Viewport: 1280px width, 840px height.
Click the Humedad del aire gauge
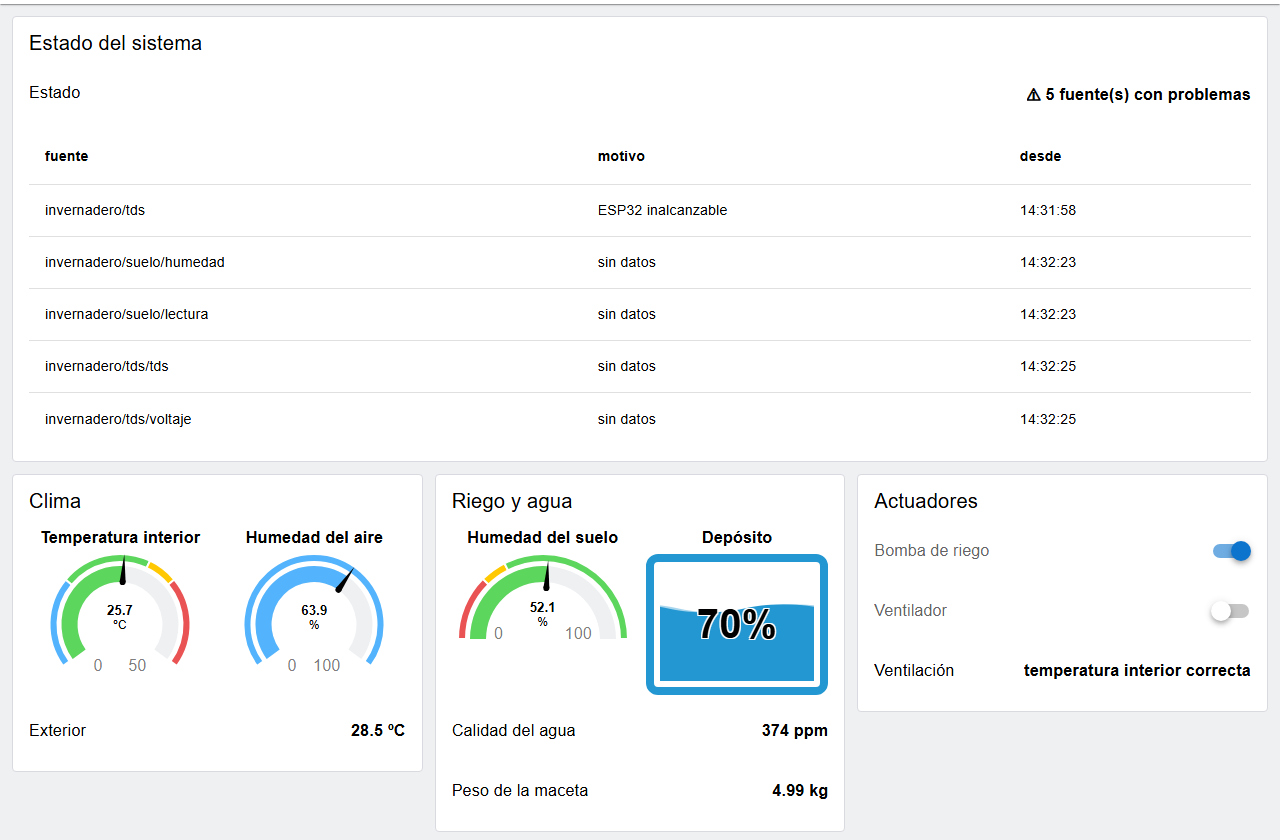pos(314,612)
